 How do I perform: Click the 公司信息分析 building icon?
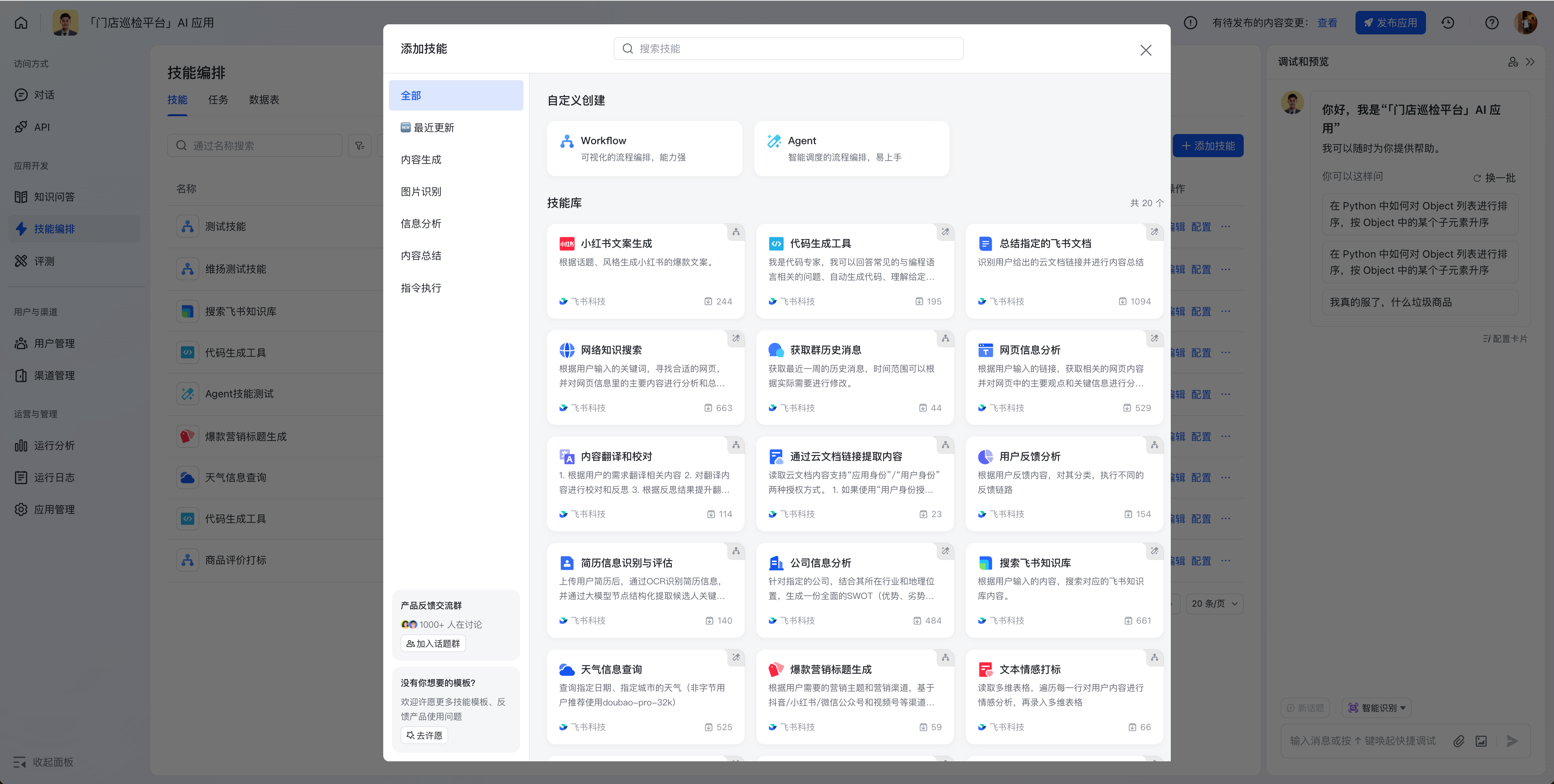click(x=776, y=562)
